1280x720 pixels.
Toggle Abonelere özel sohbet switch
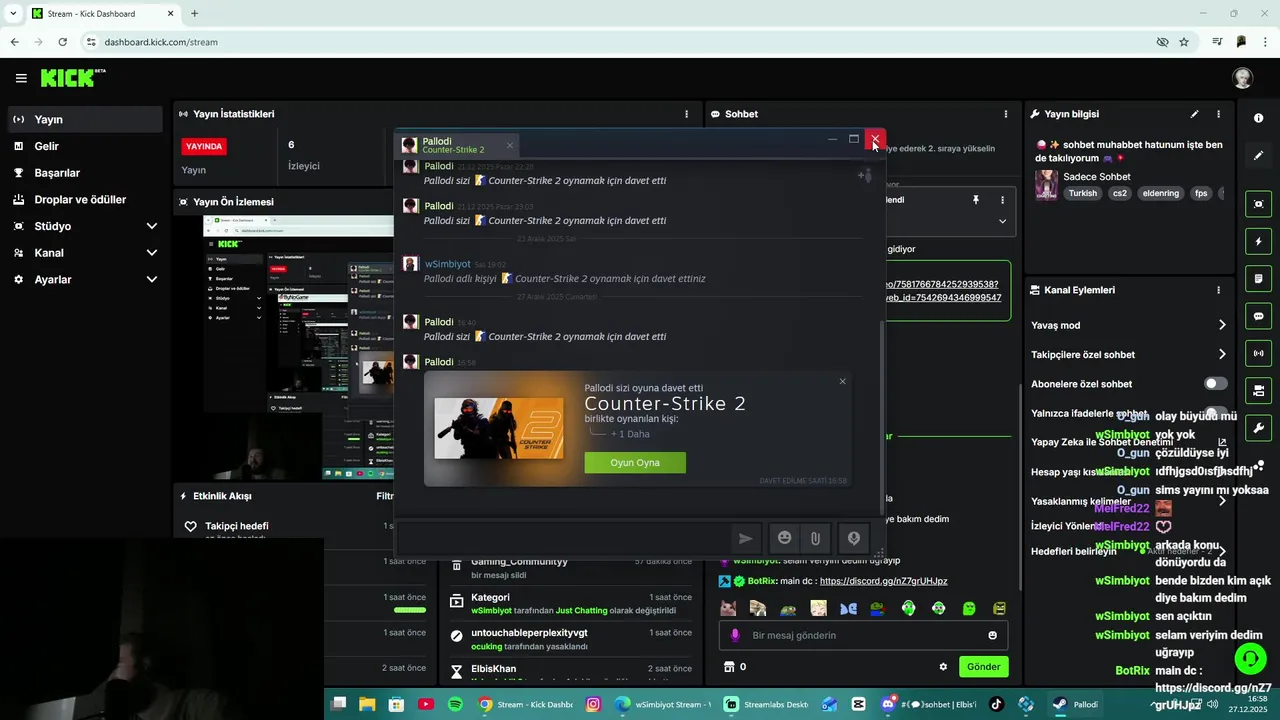coord(1215,384)
